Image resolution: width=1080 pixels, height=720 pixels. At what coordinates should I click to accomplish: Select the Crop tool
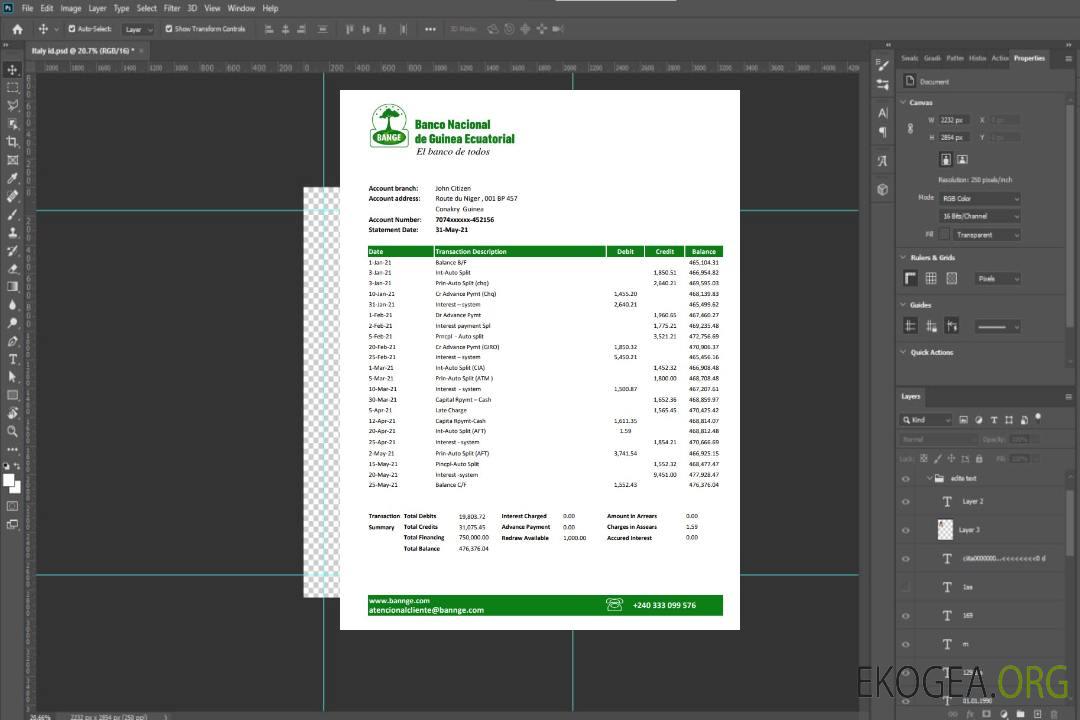click(x=12, y=142)
